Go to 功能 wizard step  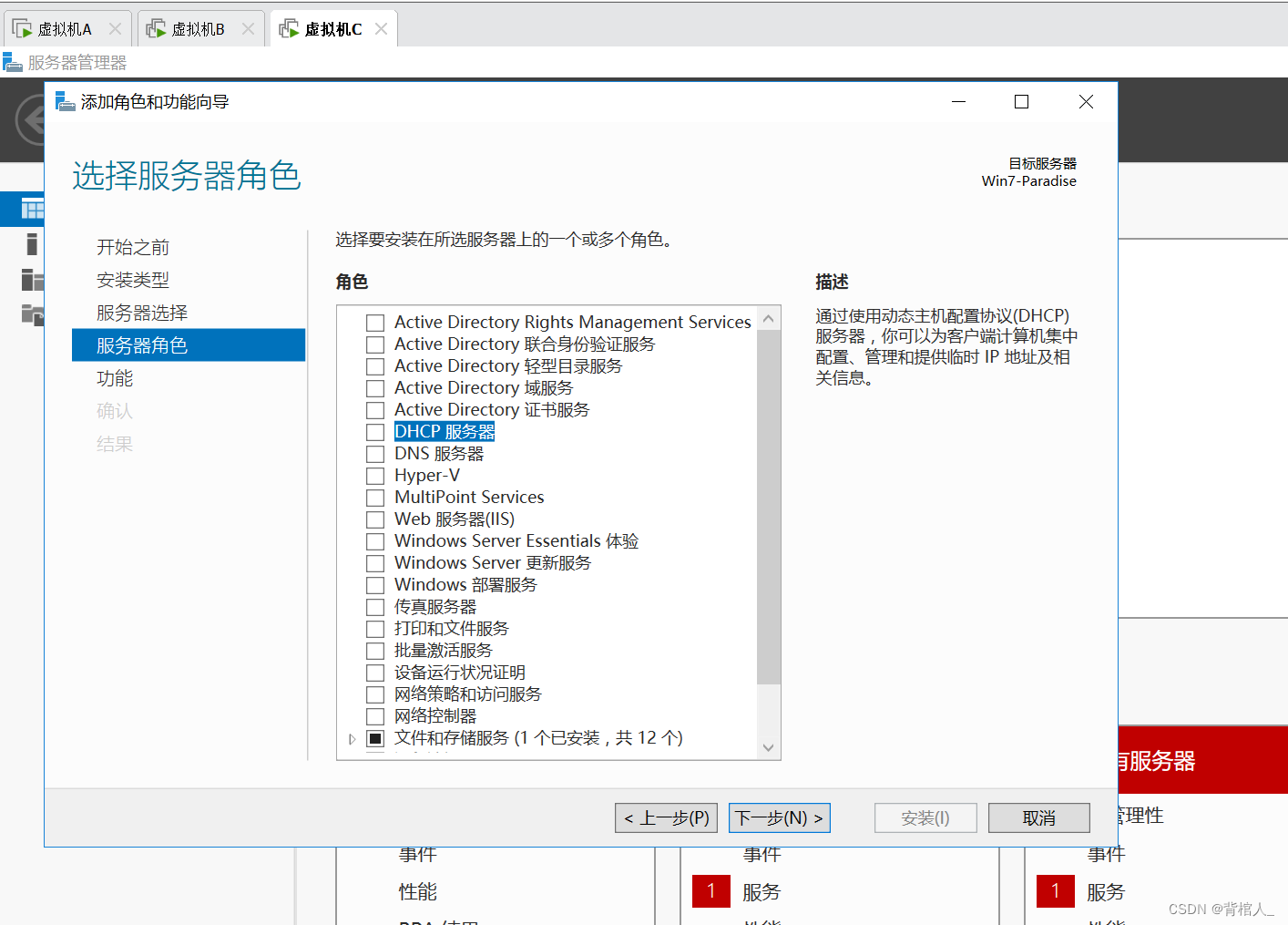pos(115,378)
